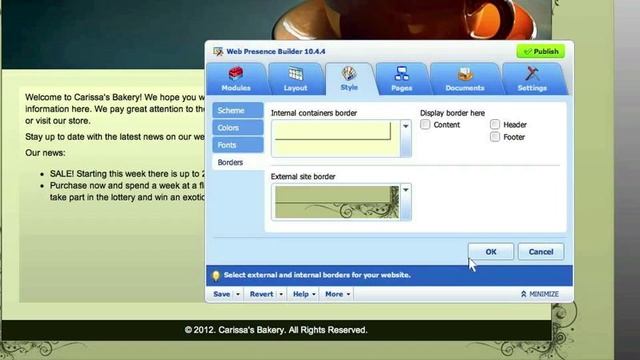Select the Style palette icon
The height and width of the screenshot is (360, 640).
pyautogui.click(x=349, y=73)
